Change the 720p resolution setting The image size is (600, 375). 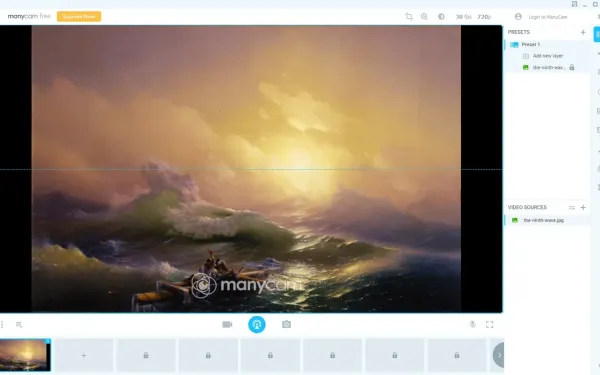pos(484,17)
